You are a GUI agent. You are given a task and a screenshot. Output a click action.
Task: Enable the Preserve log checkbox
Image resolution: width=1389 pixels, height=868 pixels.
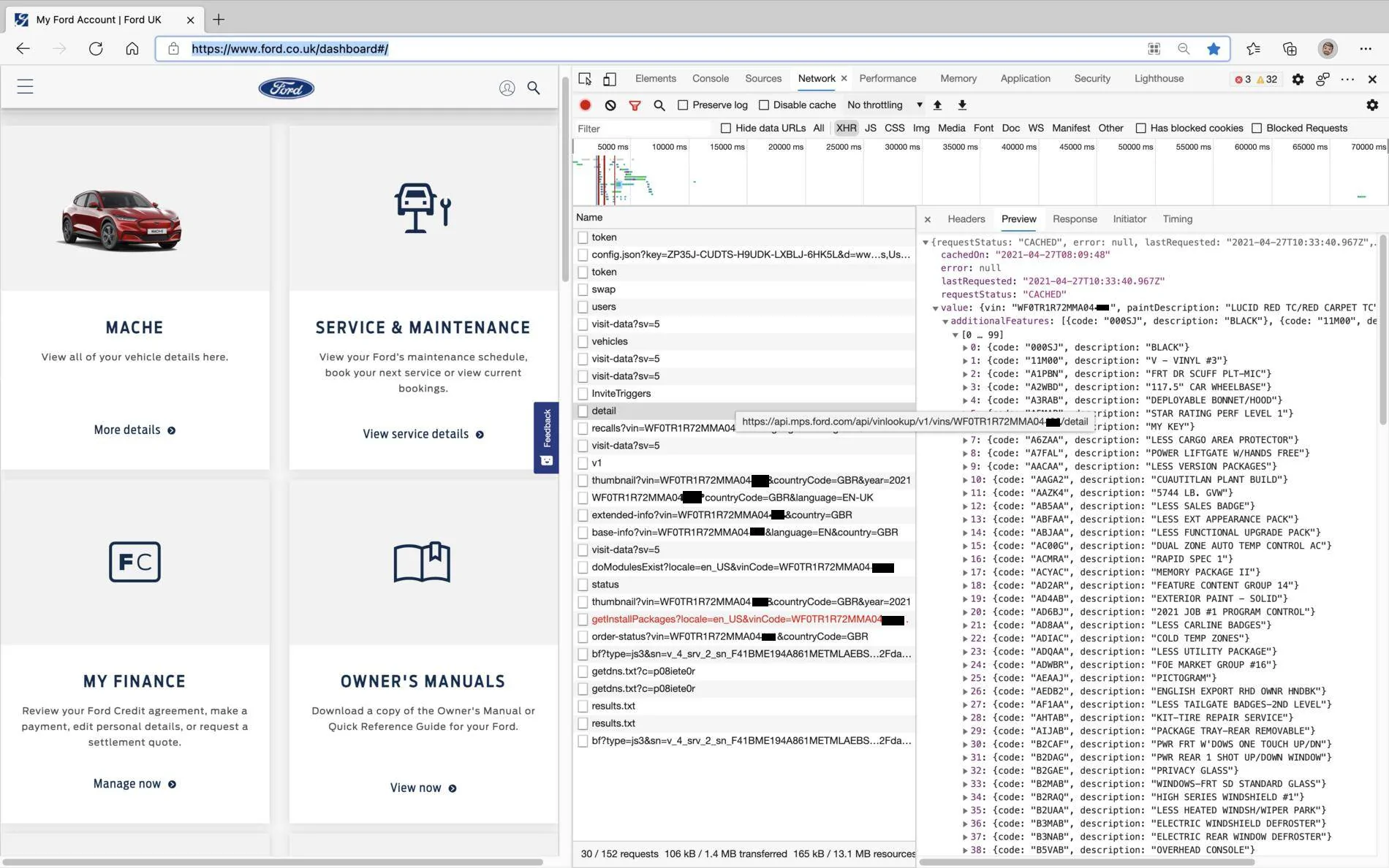pyautogui.click(x=683, y=105)
